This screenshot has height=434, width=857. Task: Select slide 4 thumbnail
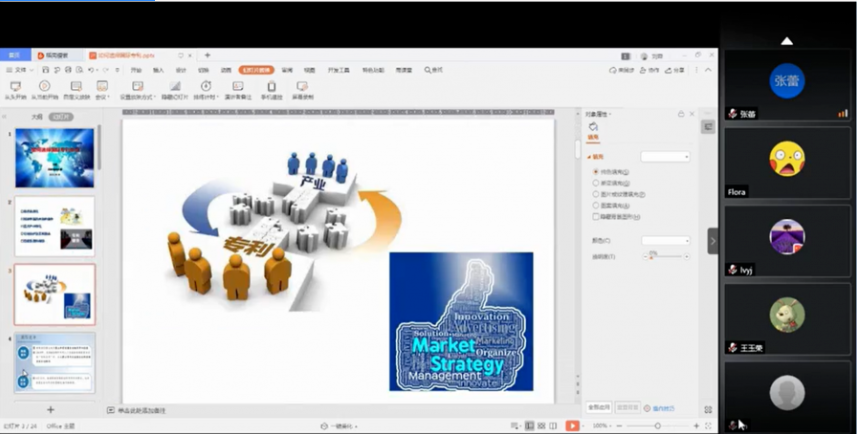[x=55, y=362]
